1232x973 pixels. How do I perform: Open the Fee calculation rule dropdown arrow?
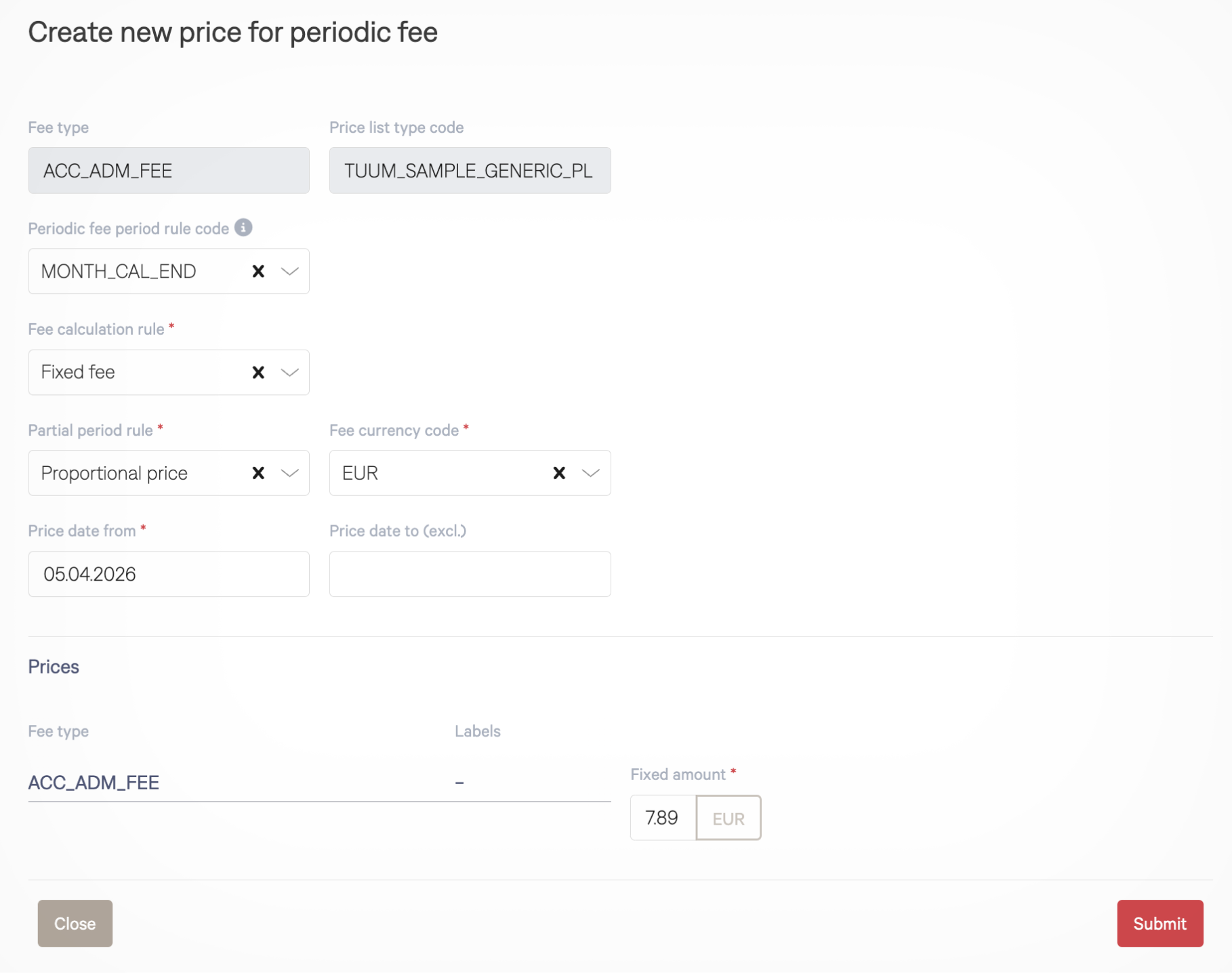tap(290, 372)
